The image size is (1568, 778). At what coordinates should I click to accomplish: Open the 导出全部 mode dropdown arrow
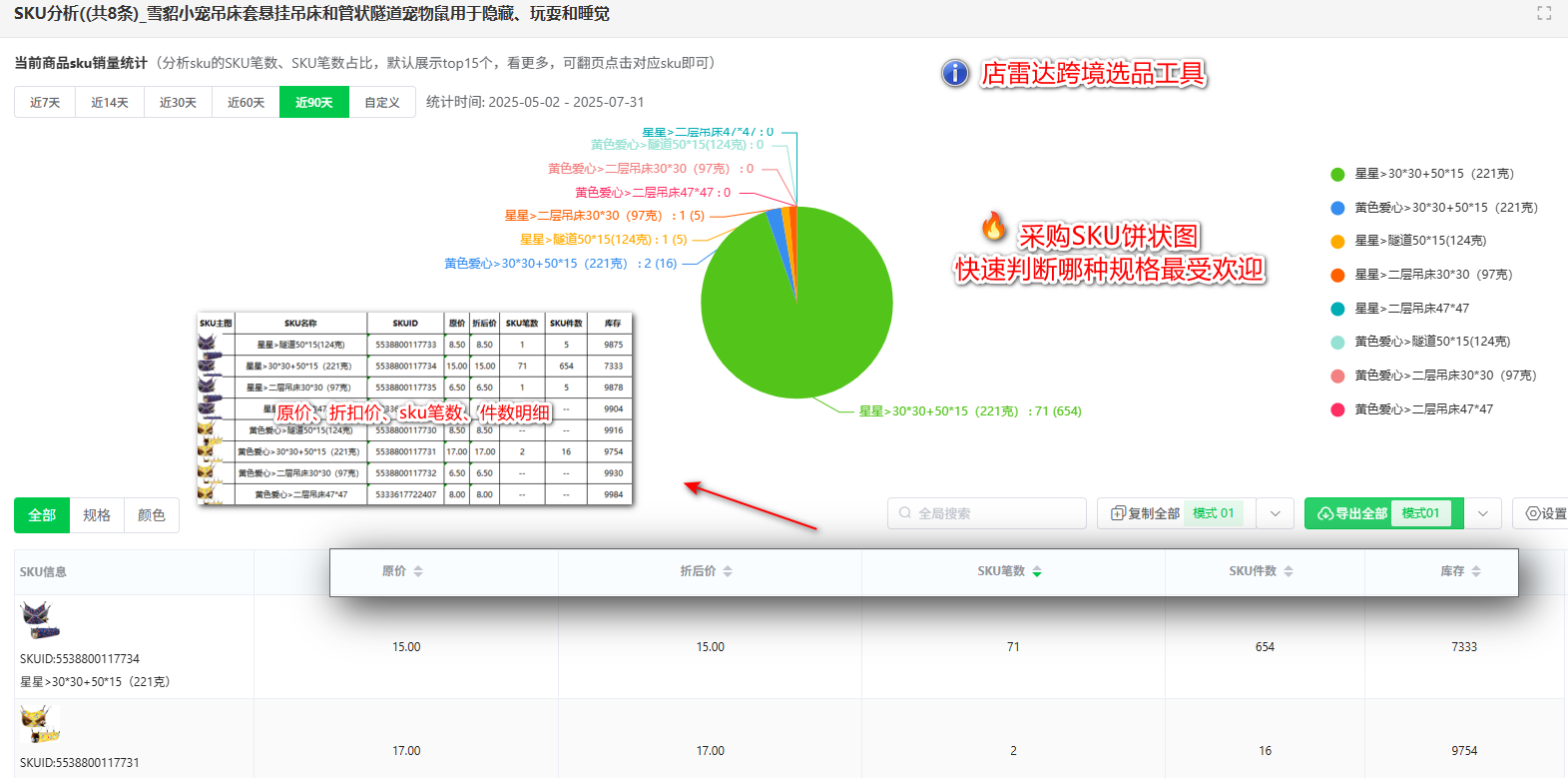coord(1483,513)
